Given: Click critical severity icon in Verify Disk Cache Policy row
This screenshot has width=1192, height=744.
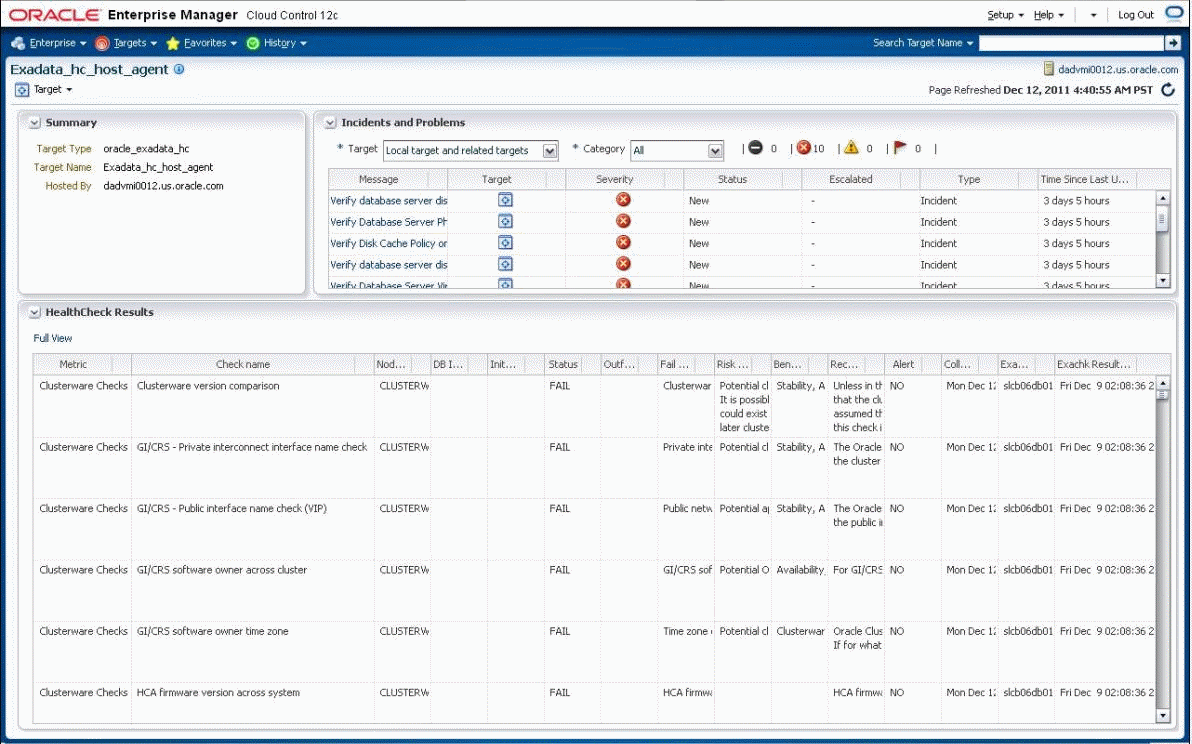Looking at the screenshot, I should (x=623, y=242).
